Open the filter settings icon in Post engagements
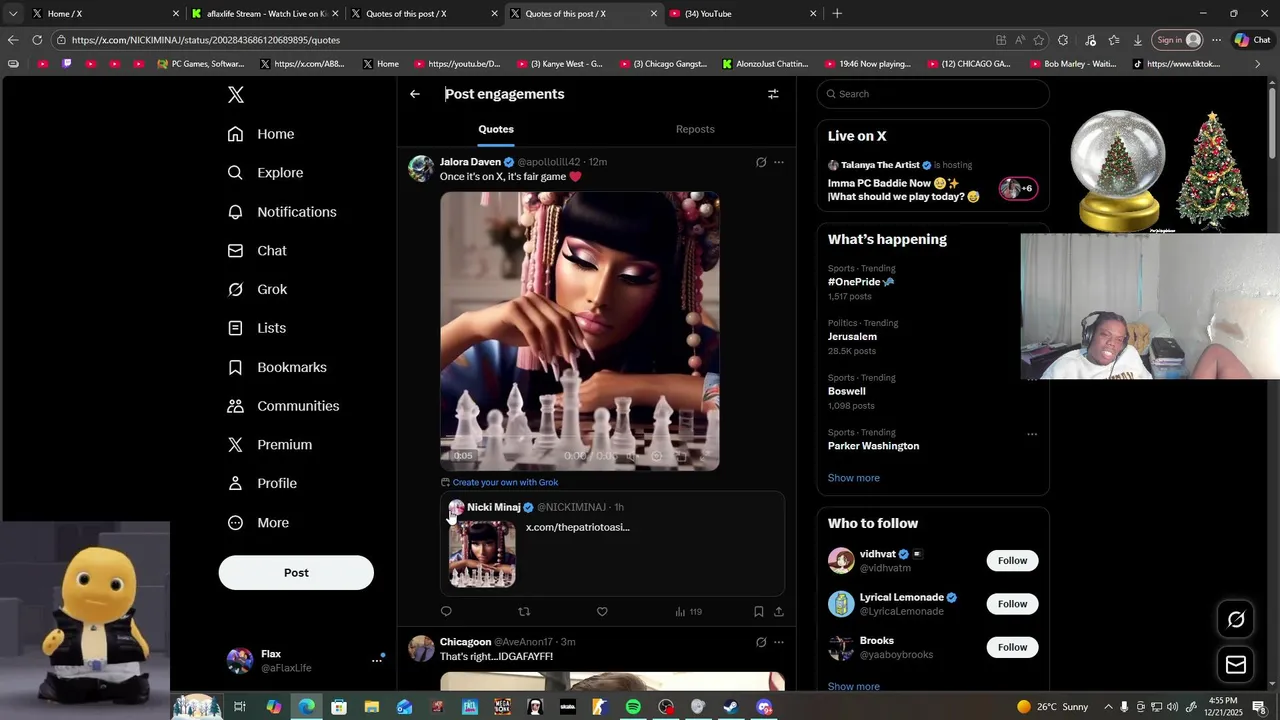This screenshot has height=720, width=1280. [773, 94]
